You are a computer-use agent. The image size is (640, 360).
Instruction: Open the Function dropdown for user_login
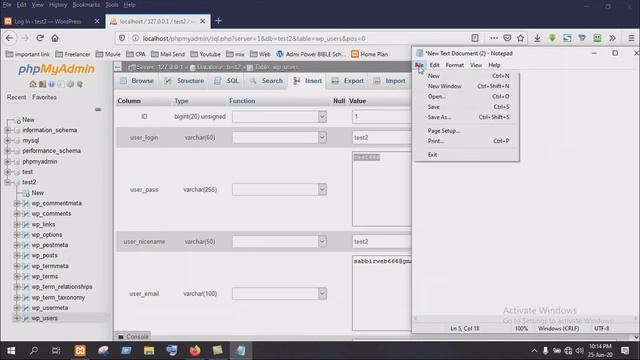[280, 137]
